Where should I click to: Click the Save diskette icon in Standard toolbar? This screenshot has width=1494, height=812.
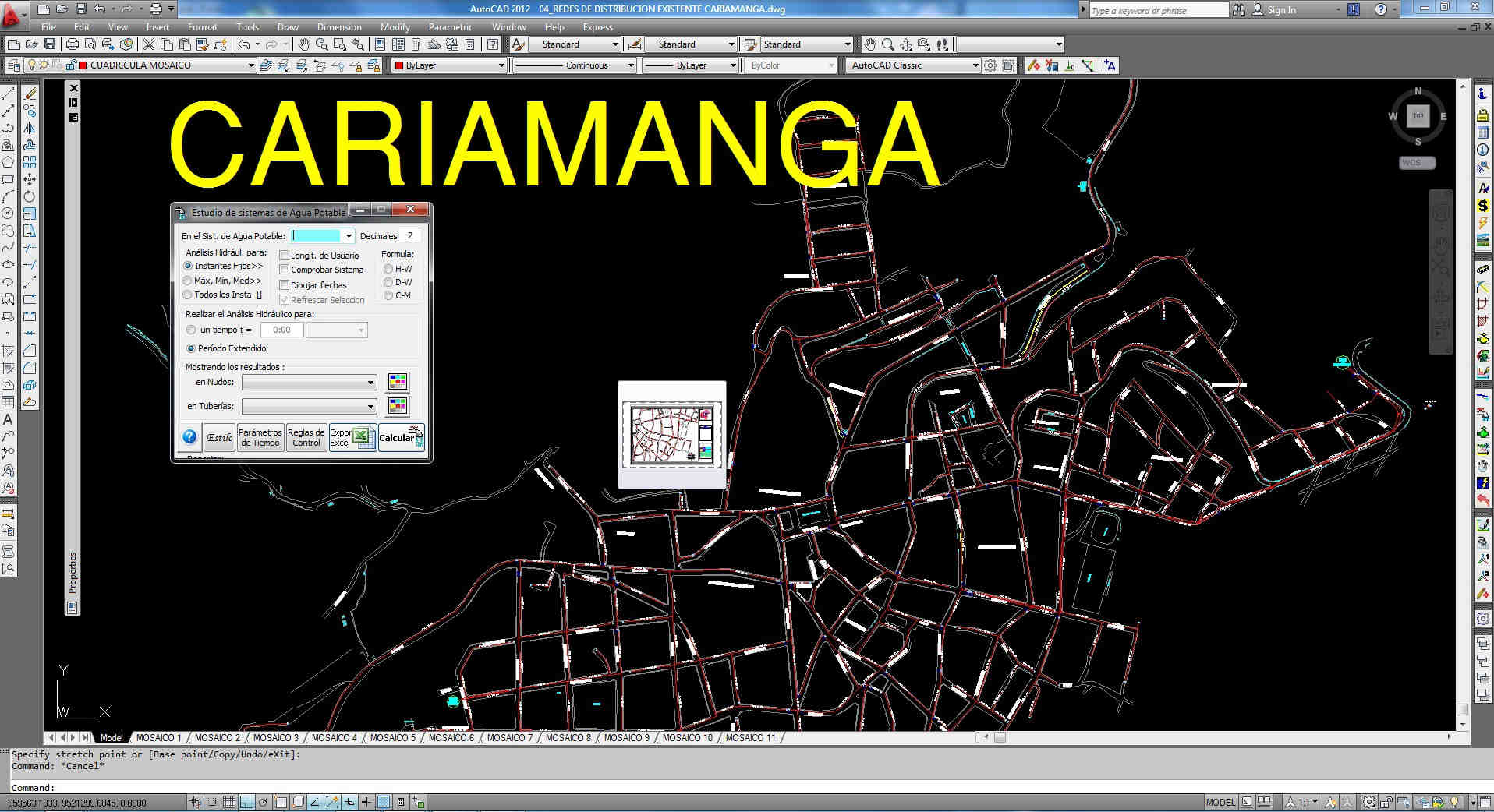click(50, 45)
